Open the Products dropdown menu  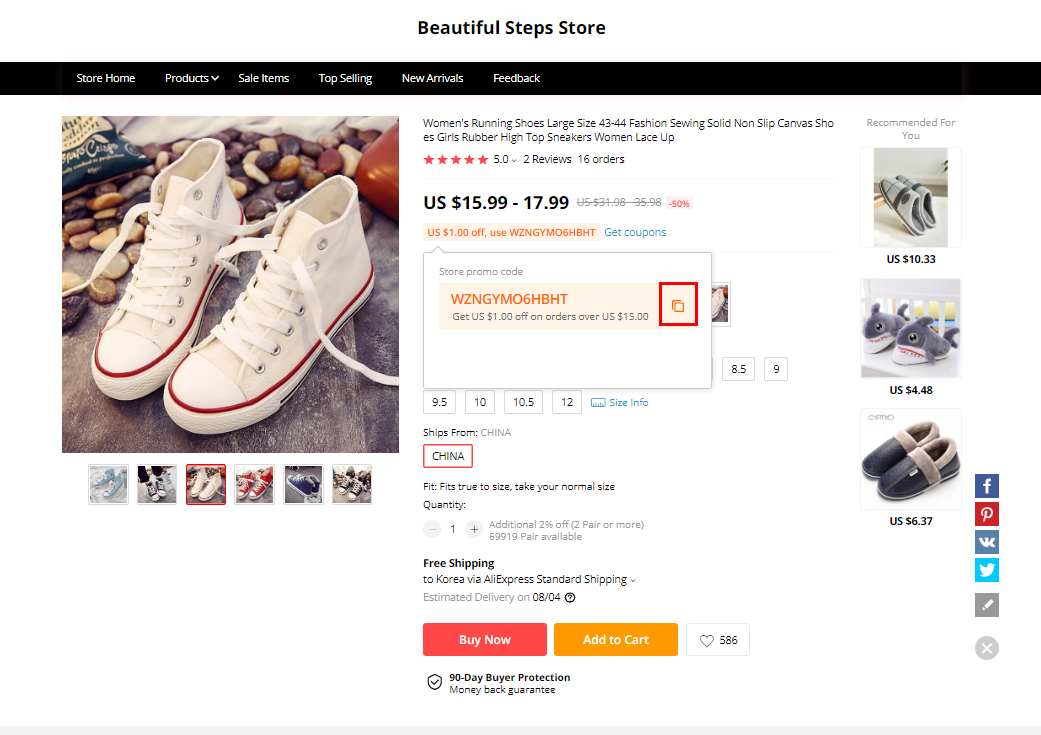point(191,78)
